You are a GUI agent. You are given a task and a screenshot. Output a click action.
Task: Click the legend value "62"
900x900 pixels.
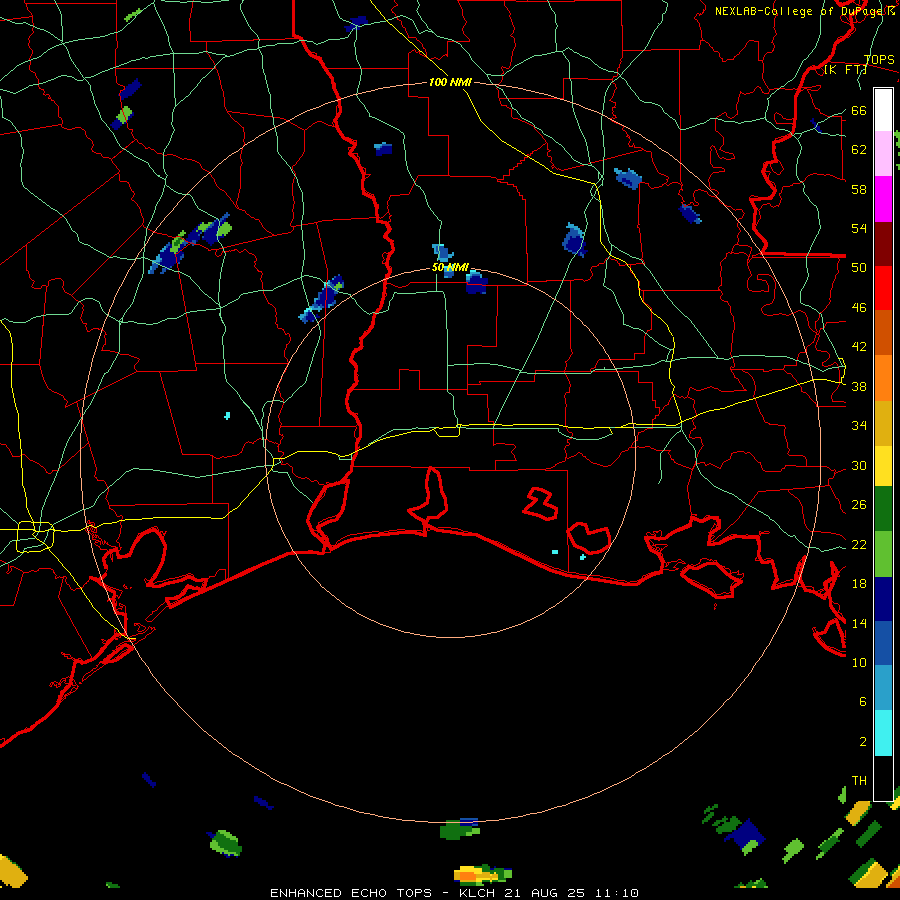point(859,150)
